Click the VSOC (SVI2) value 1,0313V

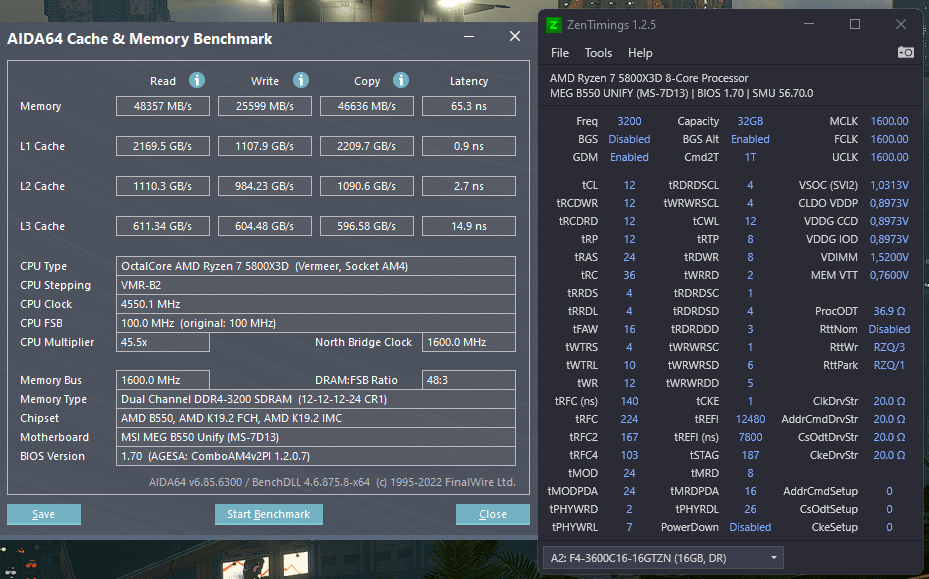pos(889,185)
